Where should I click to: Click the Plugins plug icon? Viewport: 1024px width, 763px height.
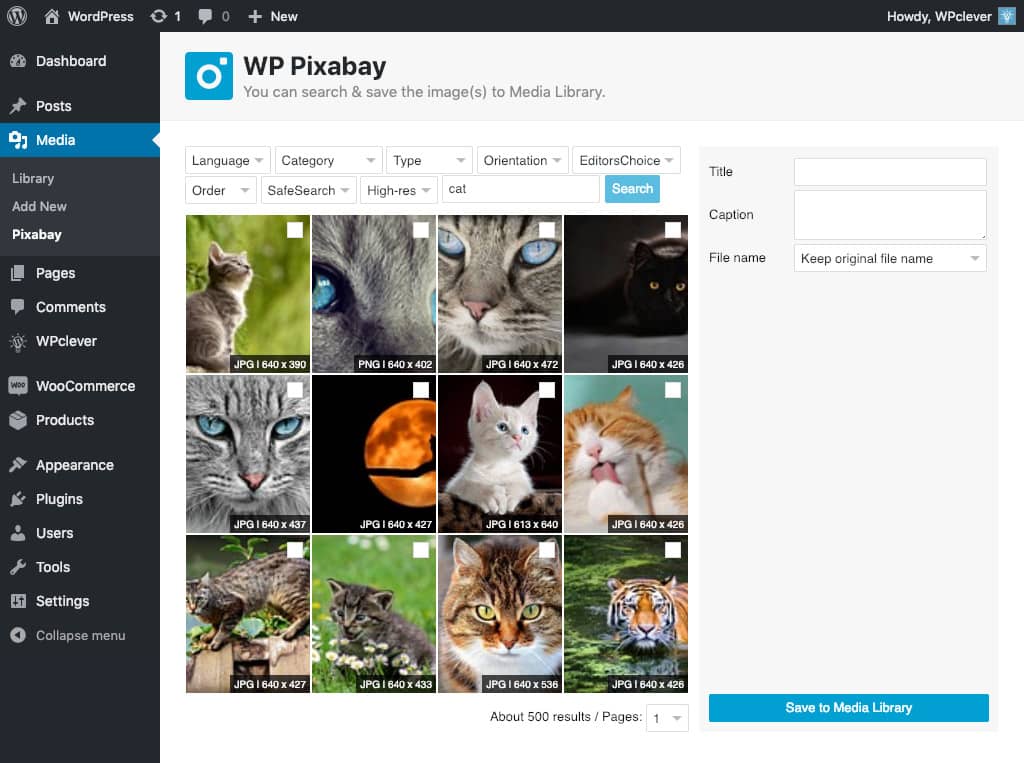18,499
